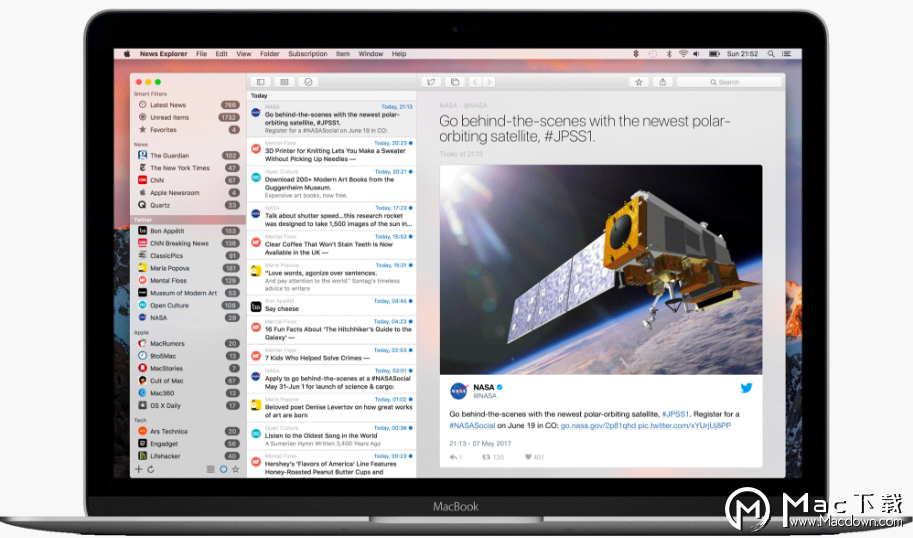Click the Twitter bird toolbar button

[x=431, y=82]
